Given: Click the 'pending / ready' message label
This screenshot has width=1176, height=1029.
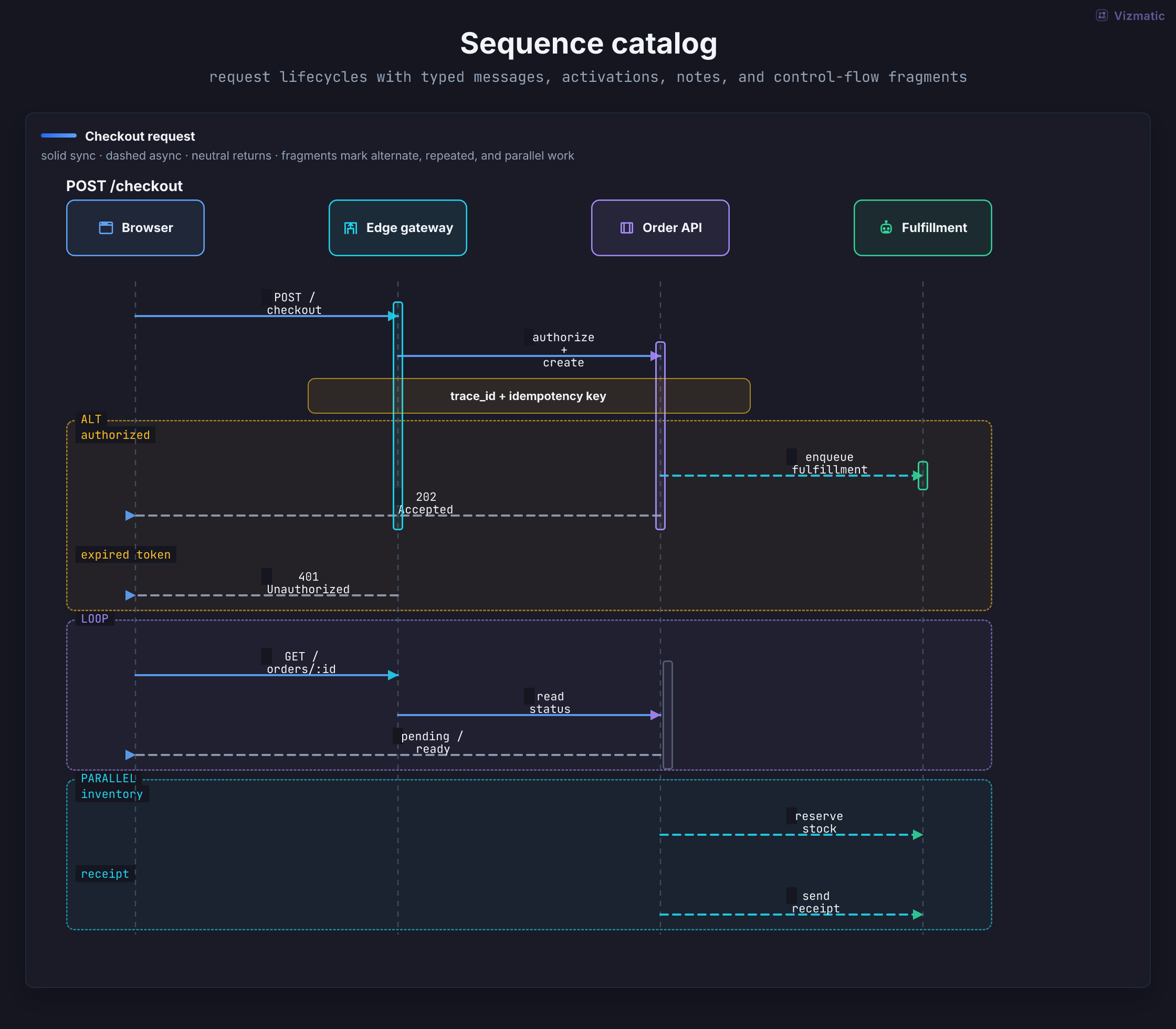Looking at the screenshot, I should click(432, 742).
